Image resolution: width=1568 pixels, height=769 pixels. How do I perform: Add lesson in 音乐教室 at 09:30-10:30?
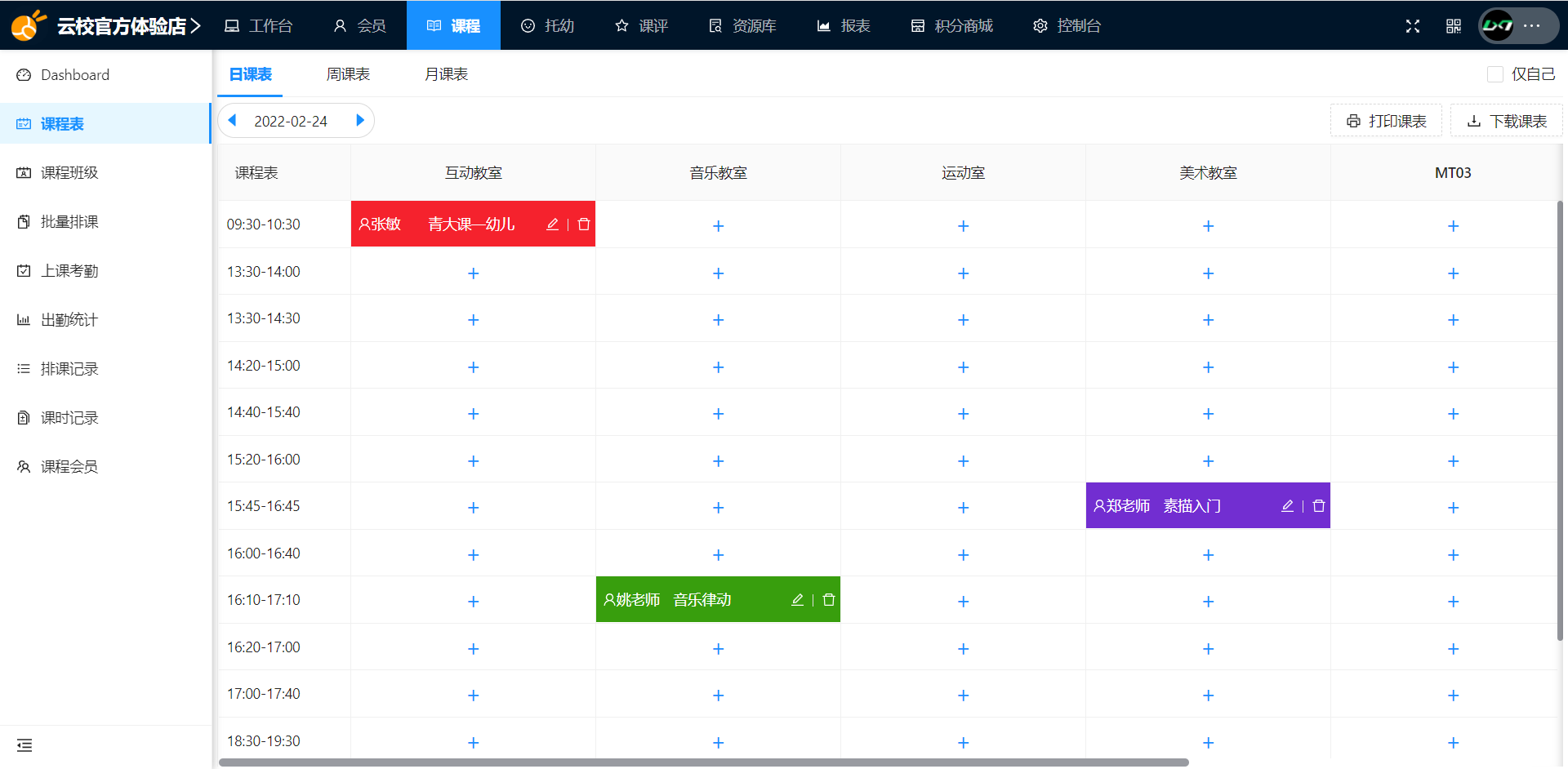pos(718,225)
